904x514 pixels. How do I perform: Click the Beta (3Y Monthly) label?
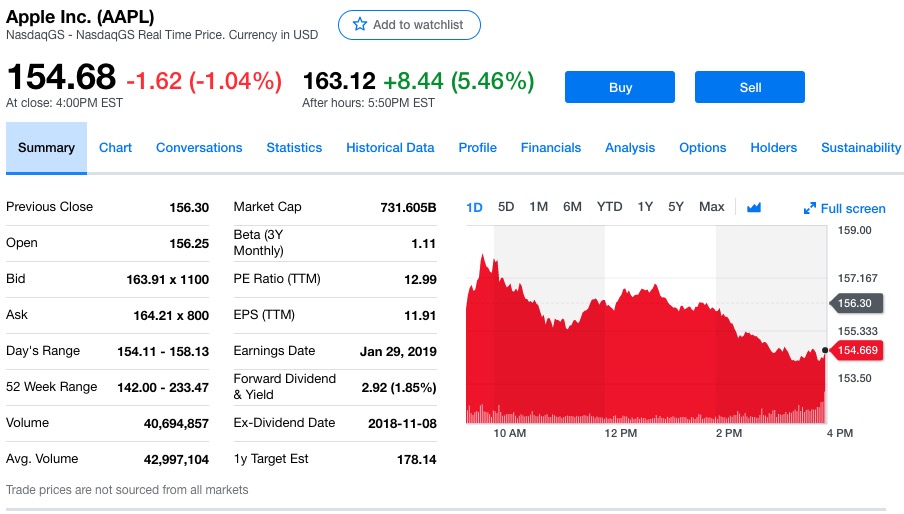click(x=258, y=243)
